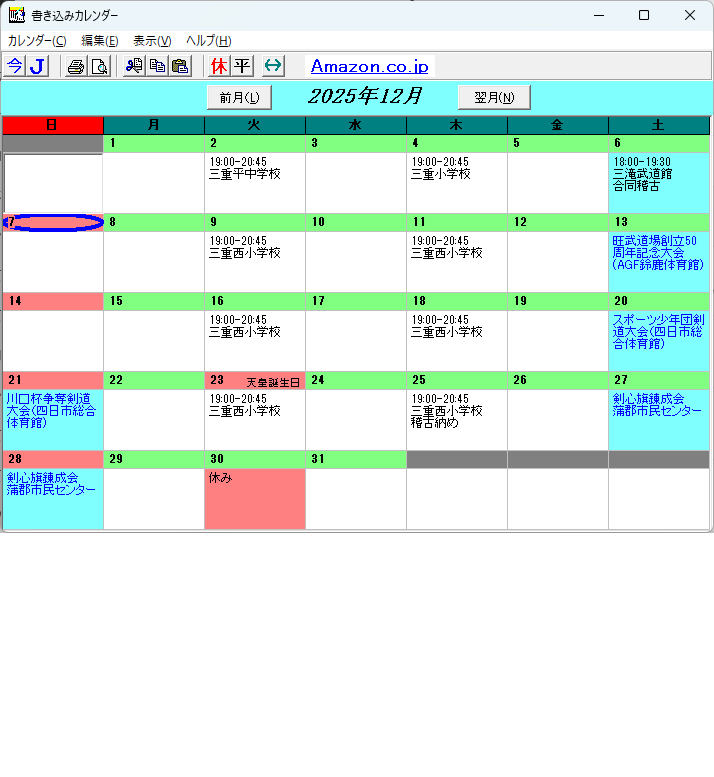Image resolution: width=714 pixels, height=777 pixels.
Task: Click the copy icon in toolbar
Action: click(x=157, y=66)
